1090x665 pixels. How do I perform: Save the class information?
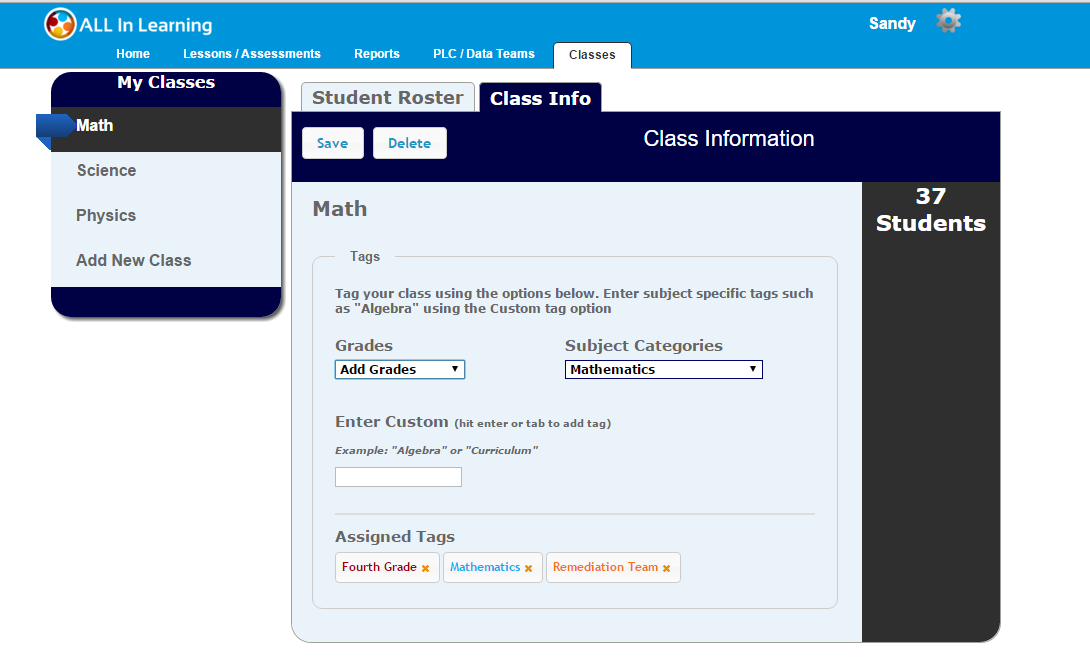332,143
